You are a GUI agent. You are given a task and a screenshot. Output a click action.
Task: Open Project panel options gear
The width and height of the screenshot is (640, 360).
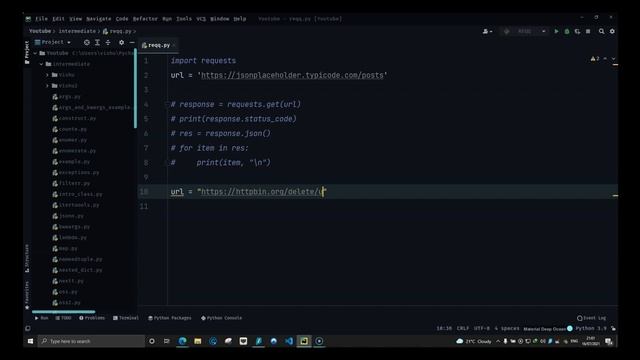click(x=121, y=42)
